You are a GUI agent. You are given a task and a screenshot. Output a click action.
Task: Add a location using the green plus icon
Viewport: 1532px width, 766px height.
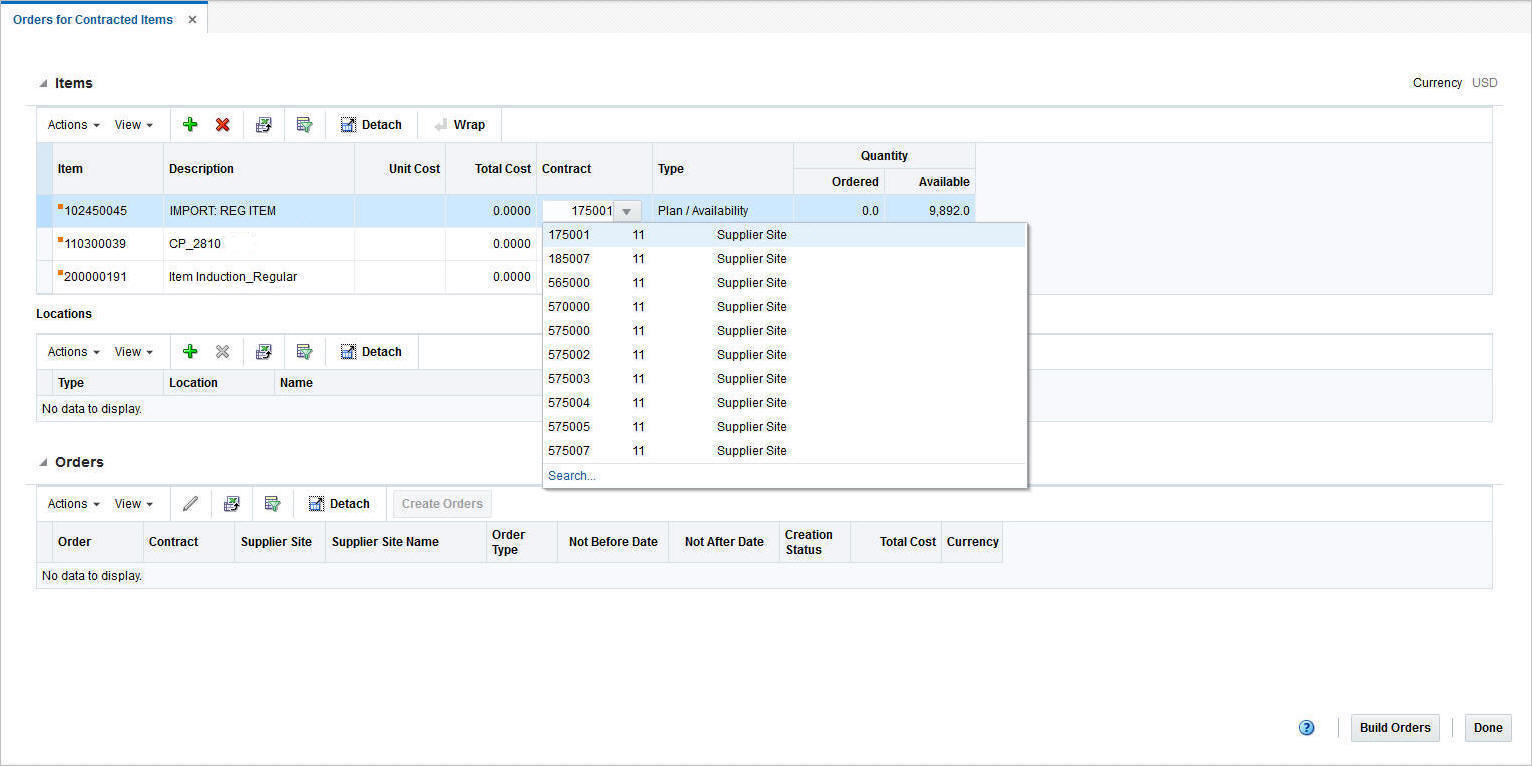tap(190, 351)
